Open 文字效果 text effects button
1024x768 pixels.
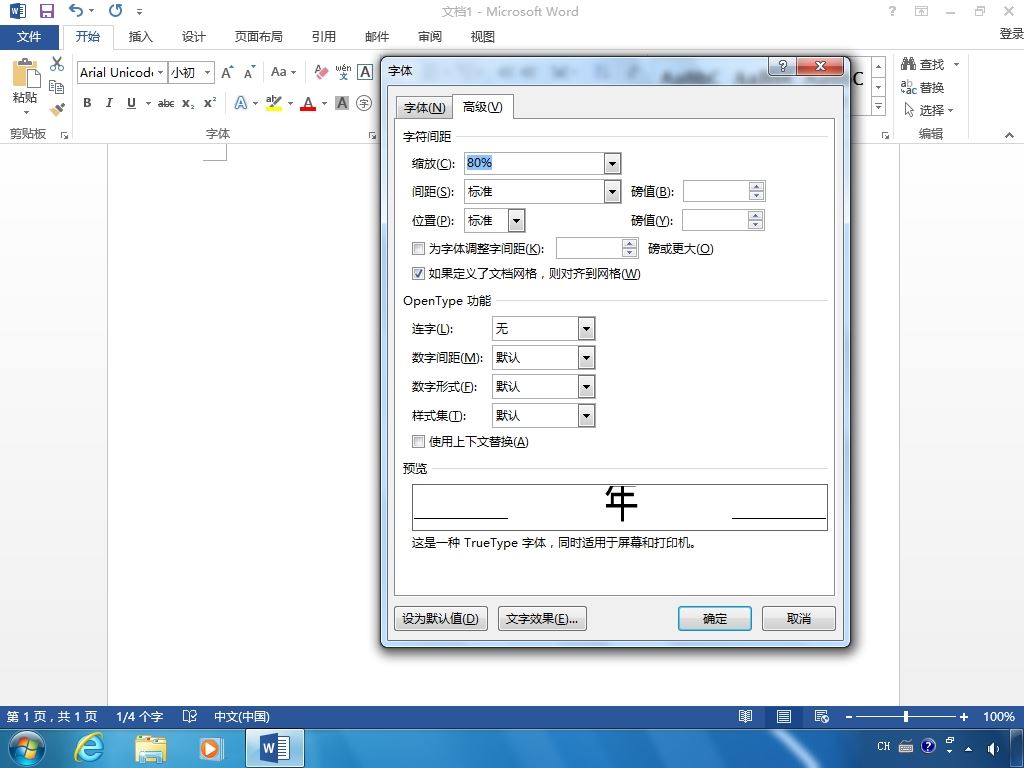[542, 618]
